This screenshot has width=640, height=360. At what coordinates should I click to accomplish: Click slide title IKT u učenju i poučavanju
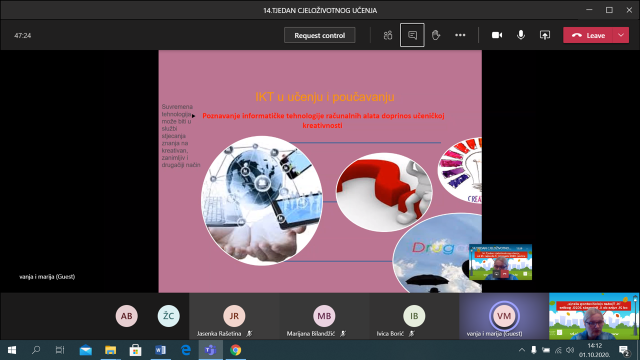pyautogui.click(x=325, y=97)
